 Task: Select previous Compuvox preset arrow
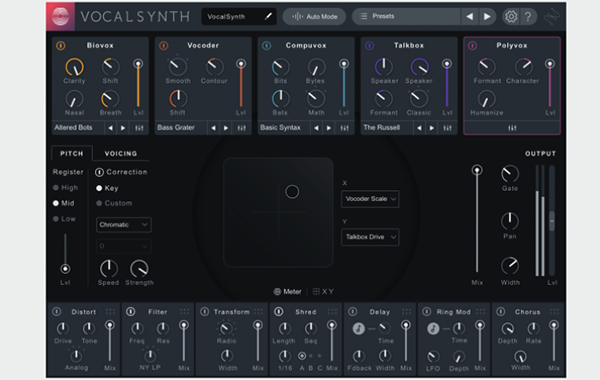[316, 128]
